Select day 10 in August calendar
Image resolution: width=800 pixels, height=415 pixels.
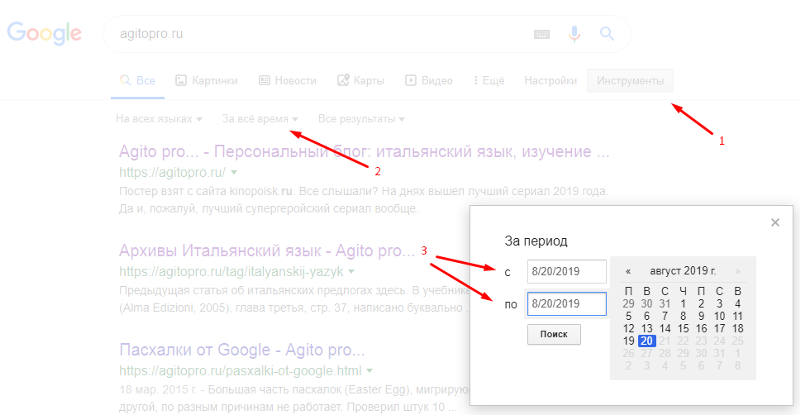click(719, 316)
